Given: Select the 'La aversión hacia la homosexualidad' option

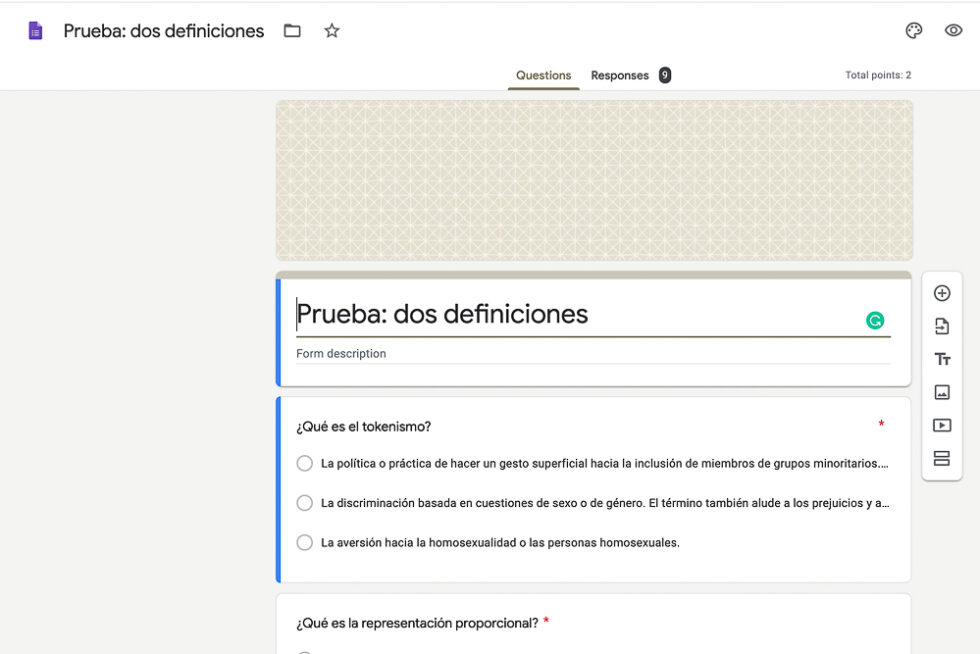Looking at the screenshot, I should [305, 543].
